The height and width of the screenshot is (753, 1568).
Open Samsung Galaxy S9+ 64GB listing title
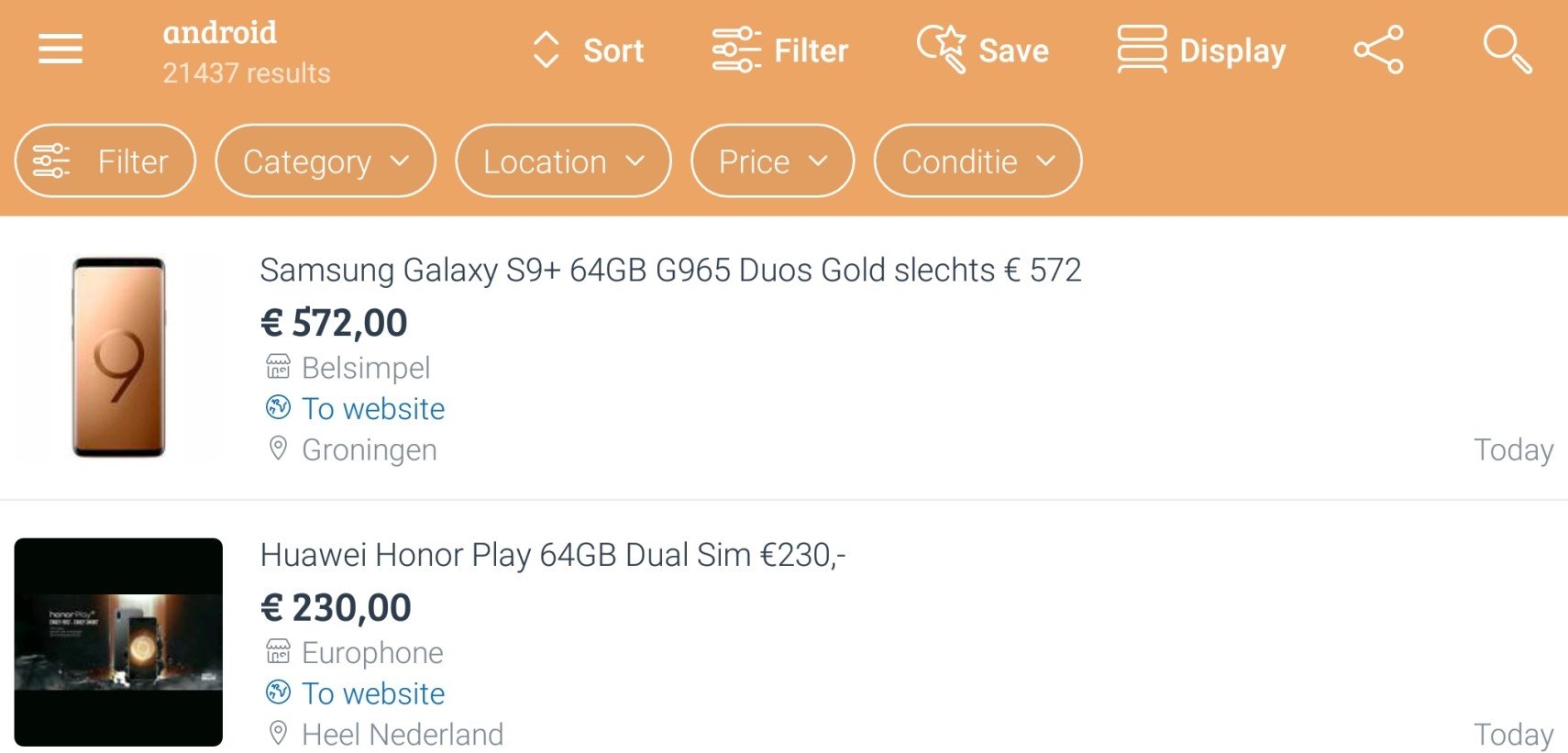point(670,271)
